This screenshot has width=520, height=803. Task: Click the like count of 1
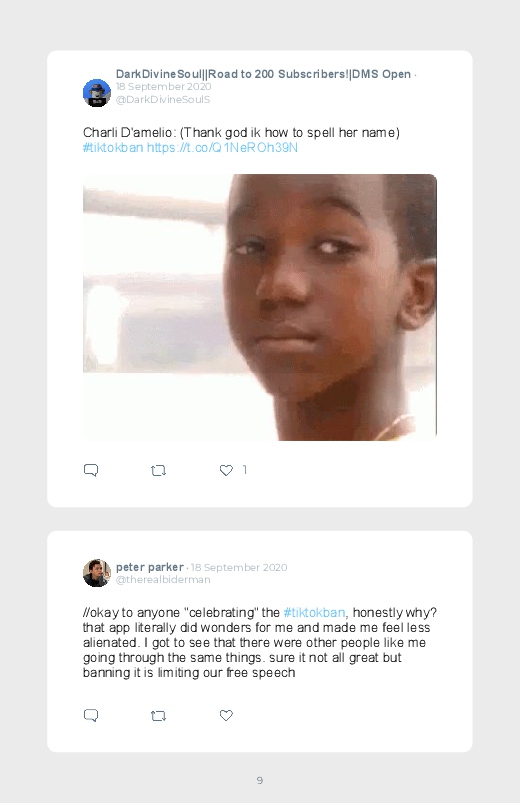click(x=245, y=470)
